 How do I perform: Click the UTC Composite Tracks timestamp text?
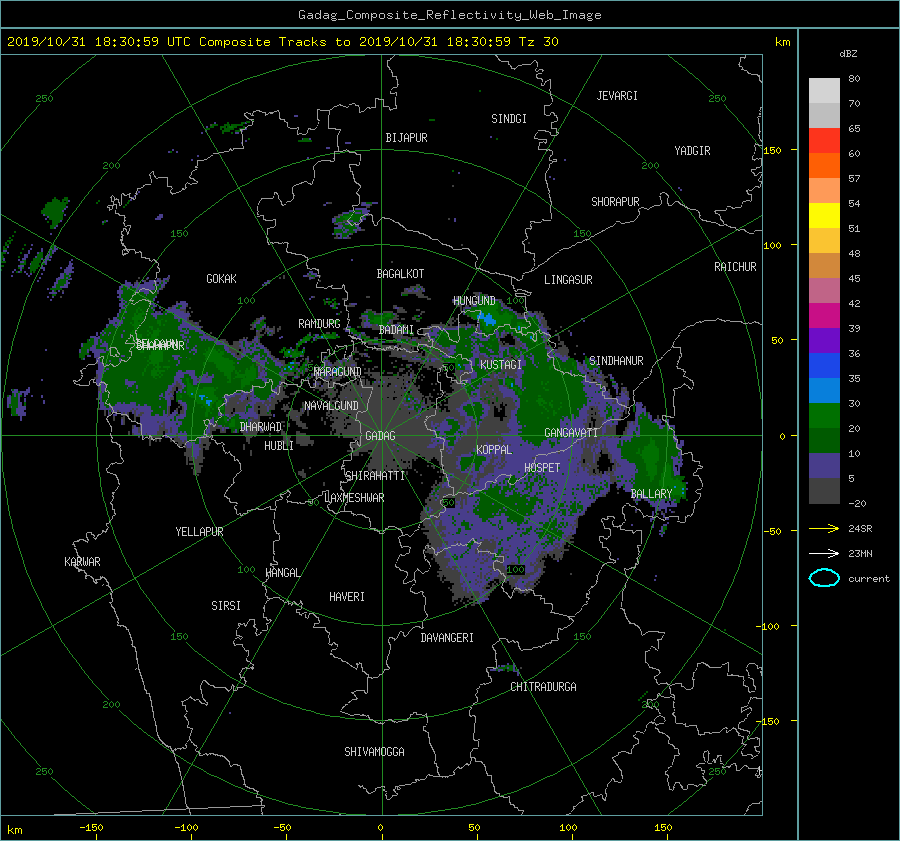tap(282, 42)
